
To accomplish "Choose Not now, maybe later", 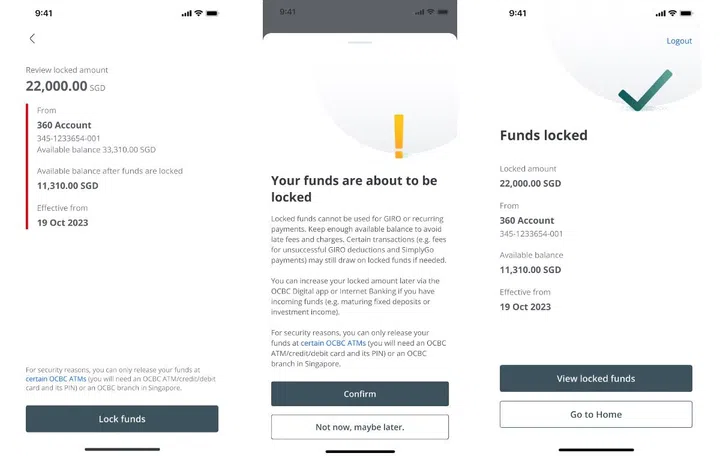I will 359,427.
